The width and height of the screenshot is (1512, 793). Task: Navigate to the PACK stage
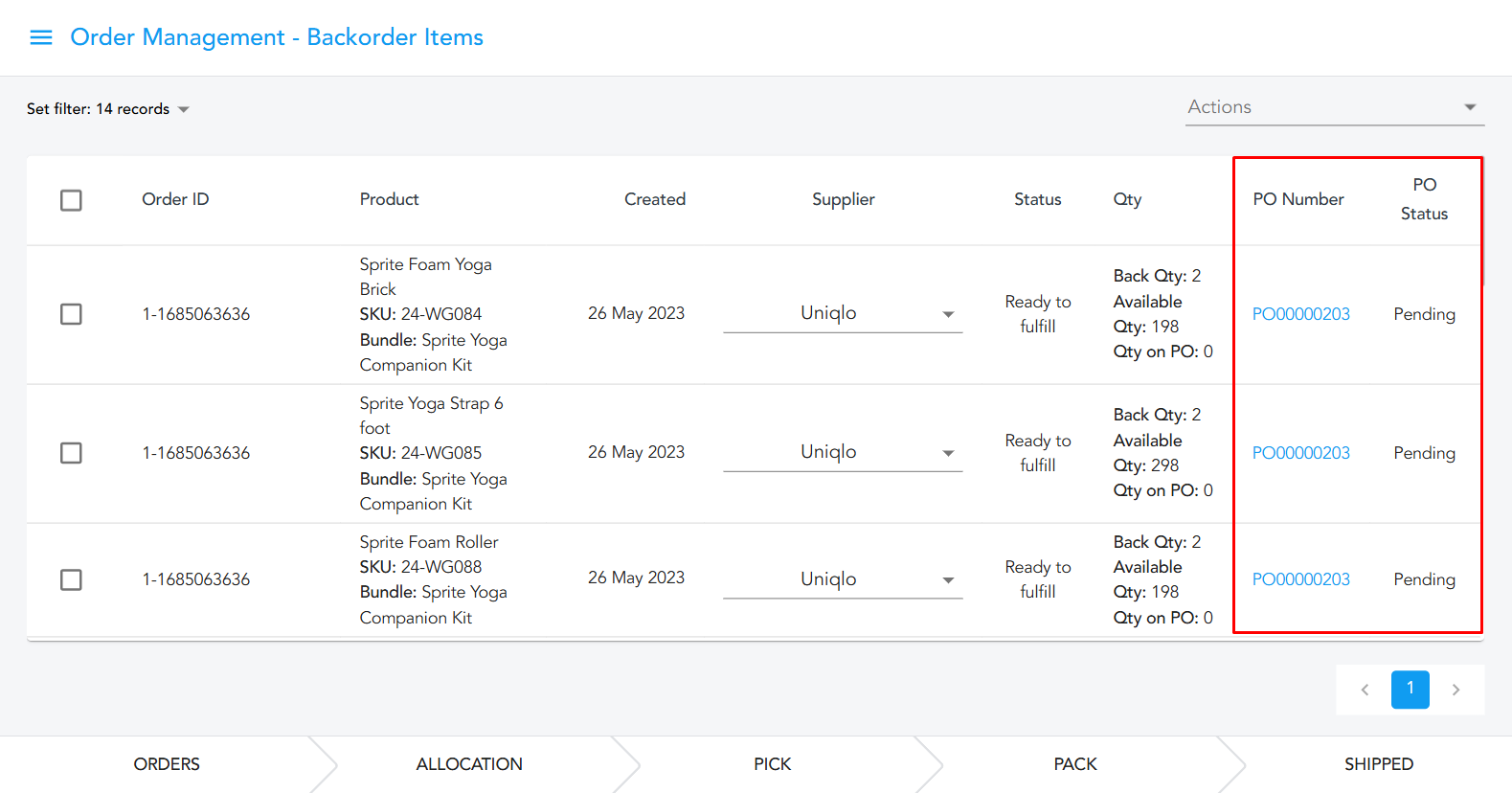[x=1075, y=764]
